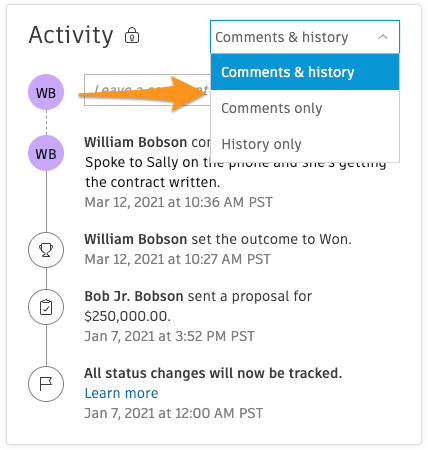Click the second WB avatar beside comment
428x450 pixels.
pos(46,153)
